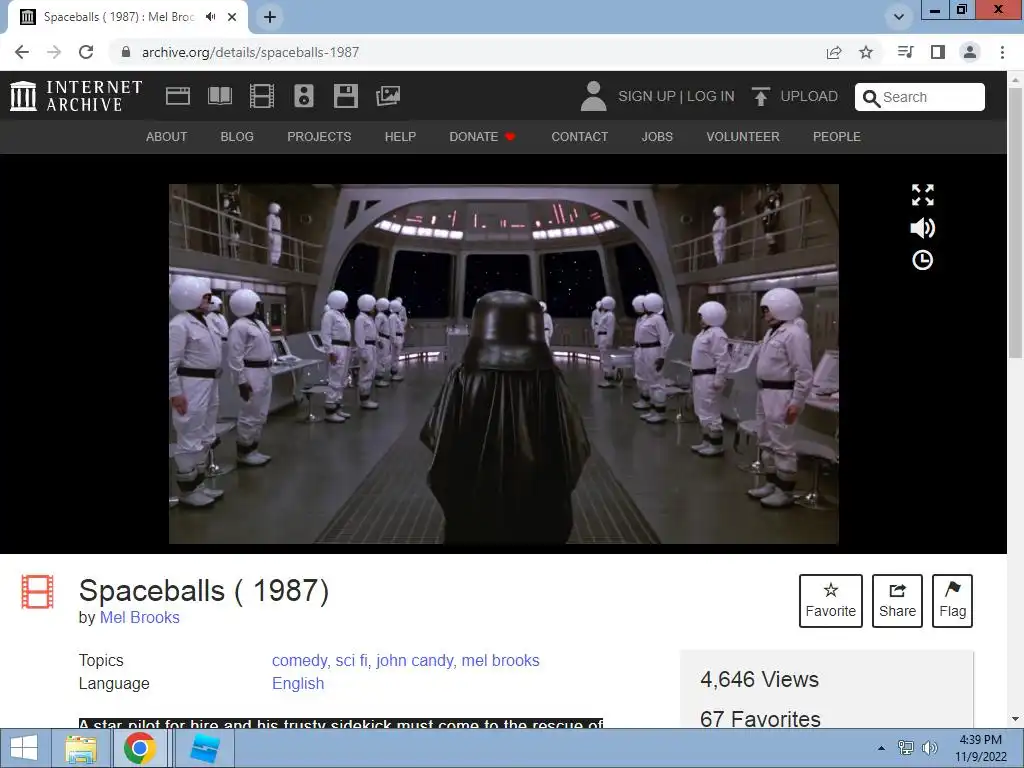Click the address bar URL

pos(250,52)
